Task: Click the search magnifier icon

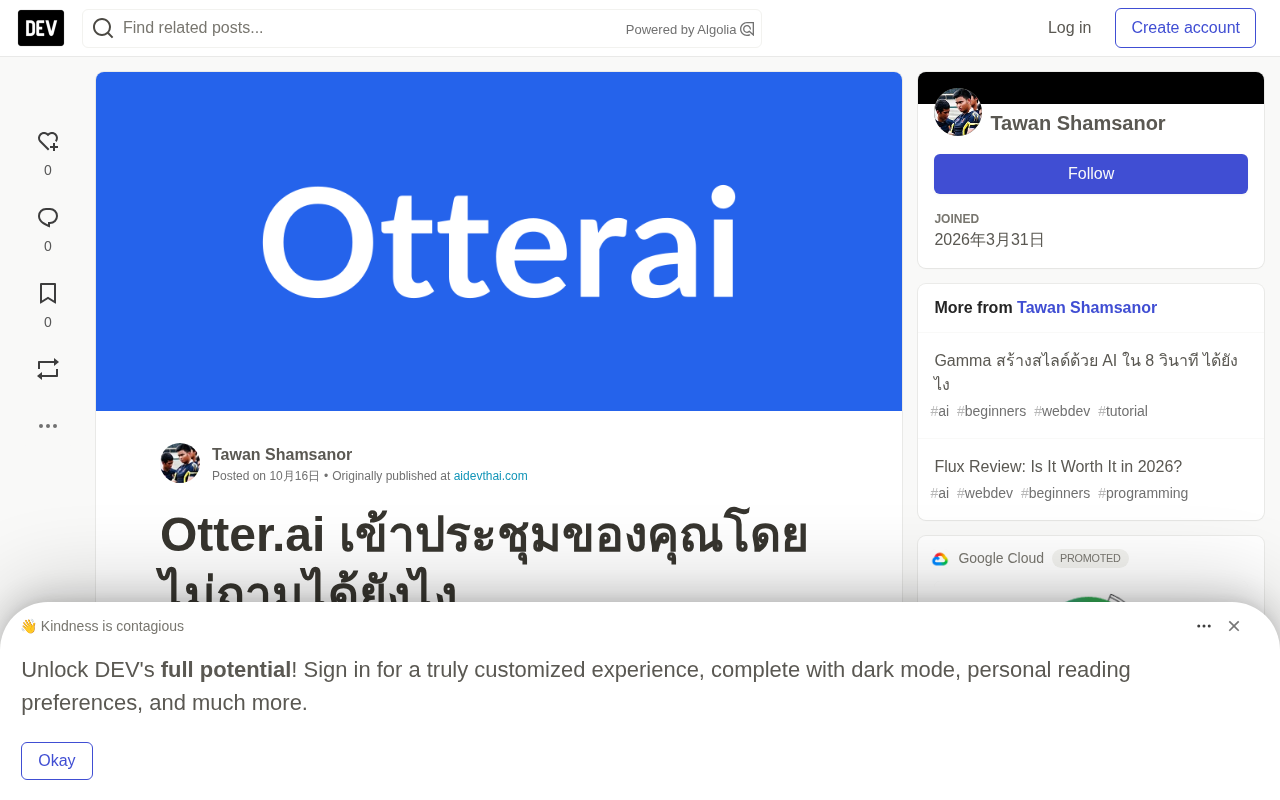Action: pyautogui.click(x=103, y=28)
